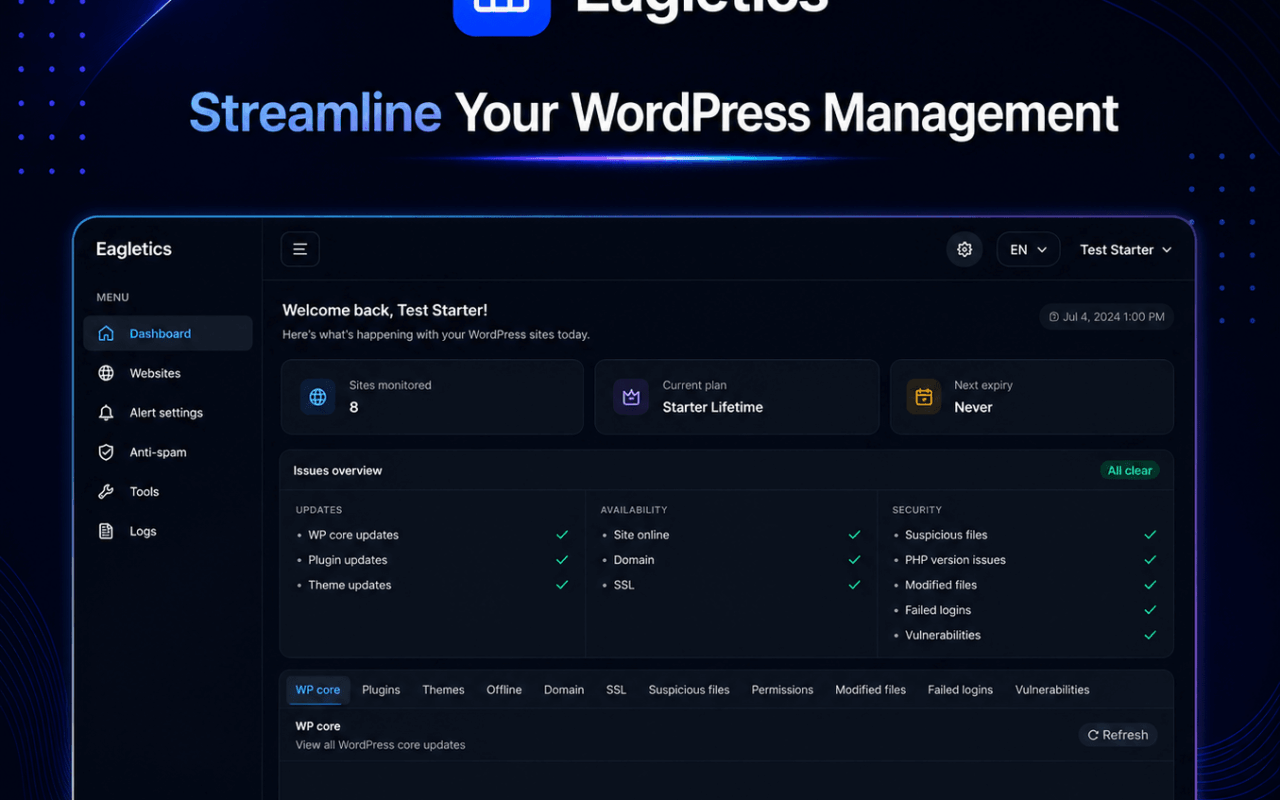
Task: Switch to the Permissions tab
Action: pos(782,690)
